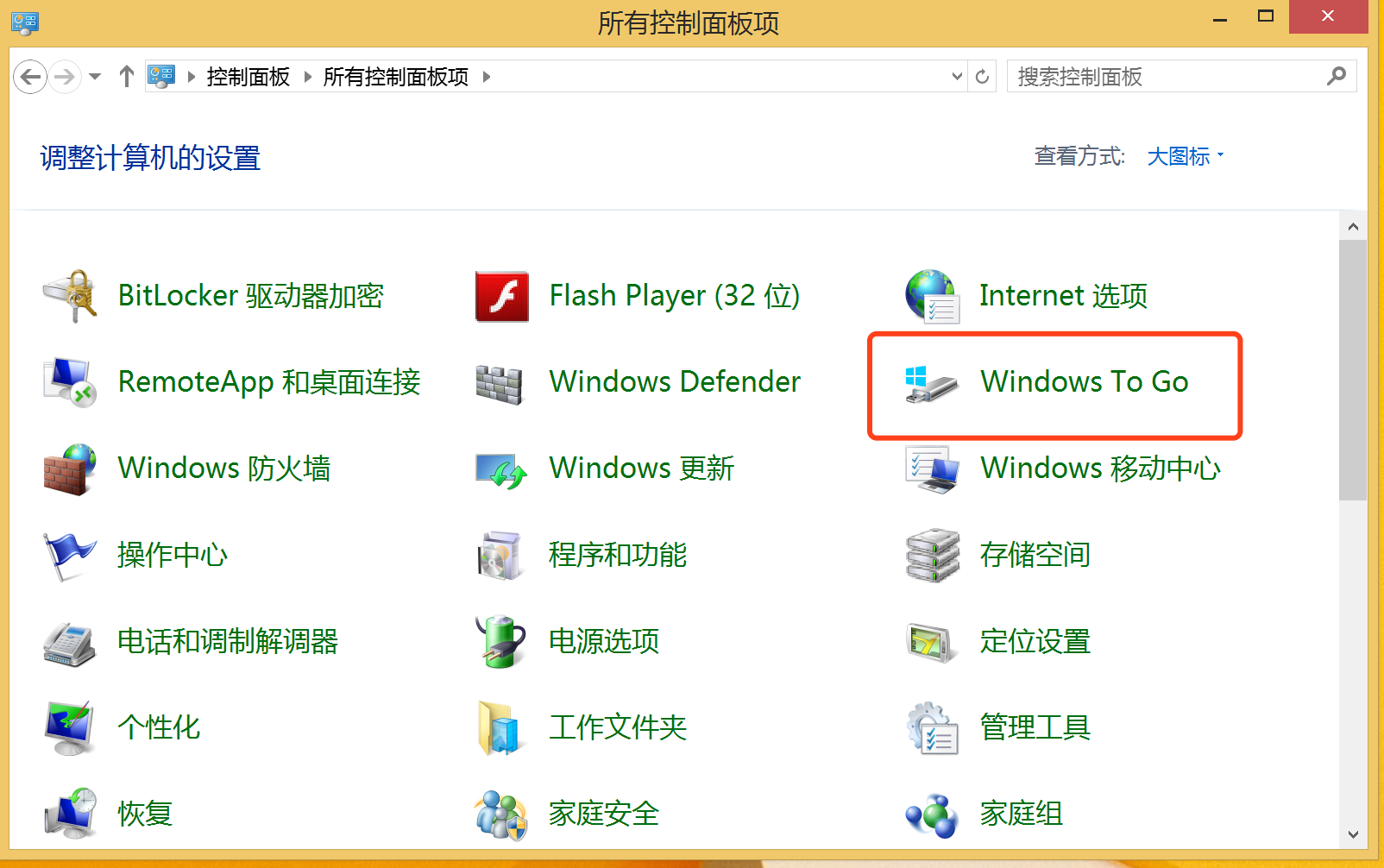Click the vertical scrollbar thumb
This screenshot has height=868, width=1384.
[1353, 370]
